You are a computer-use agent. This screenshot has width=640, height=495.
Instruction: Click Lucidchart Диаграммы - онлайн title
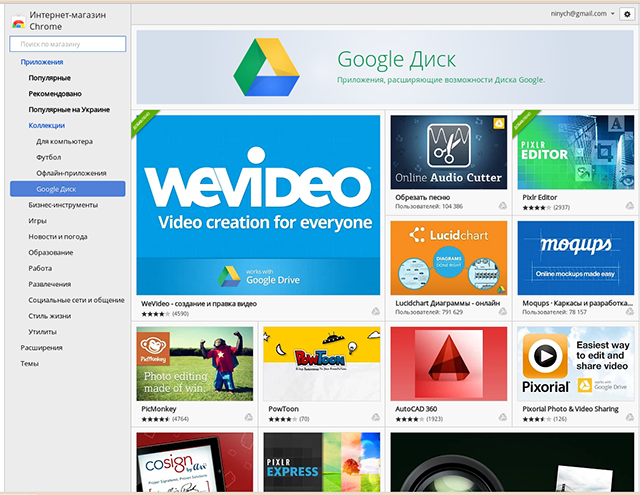pos(447,303)
